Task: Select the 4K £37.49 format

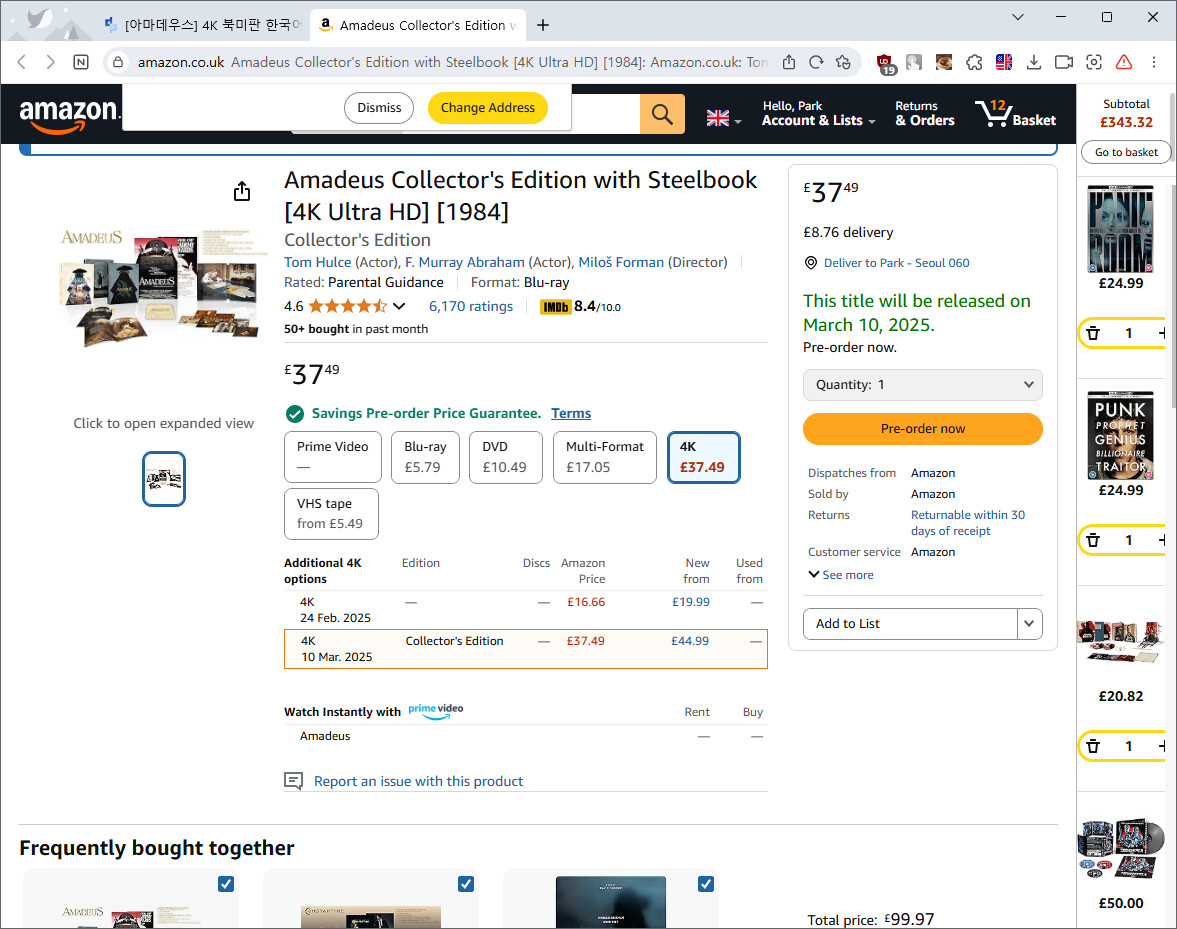Action: click(x=703, y=457)
